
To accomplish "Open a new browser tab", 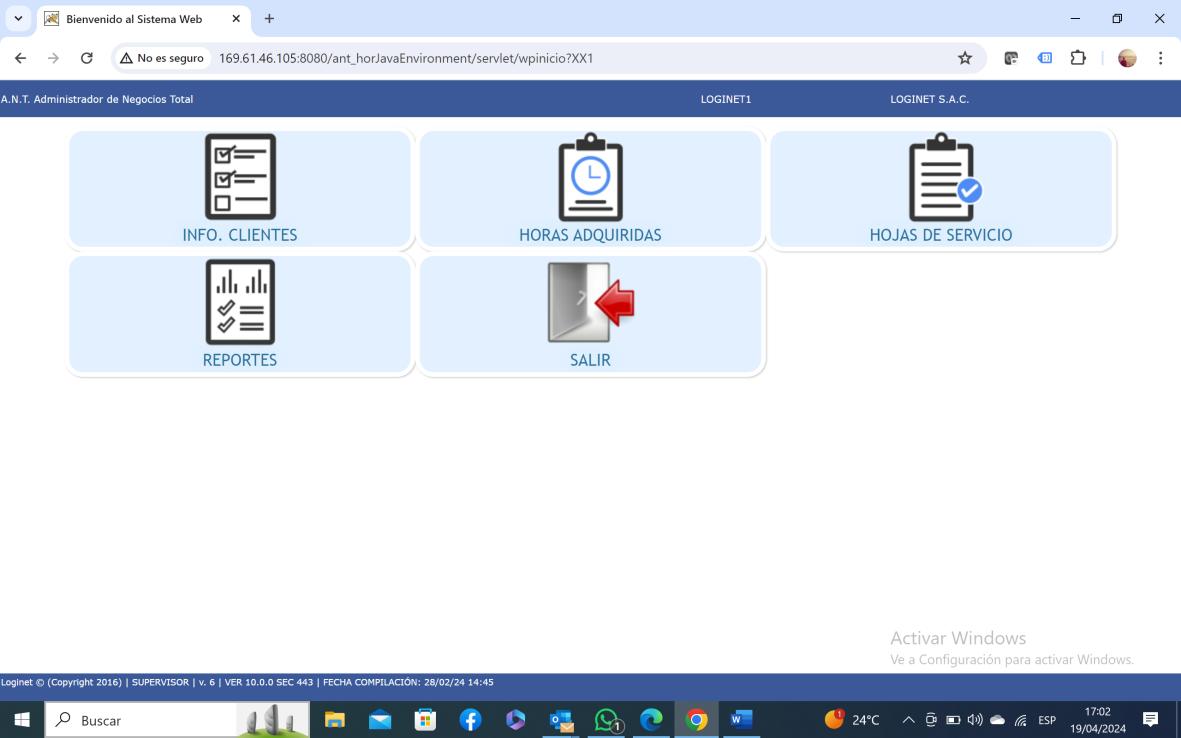I will pyautogui.click(x=269, y=19).
